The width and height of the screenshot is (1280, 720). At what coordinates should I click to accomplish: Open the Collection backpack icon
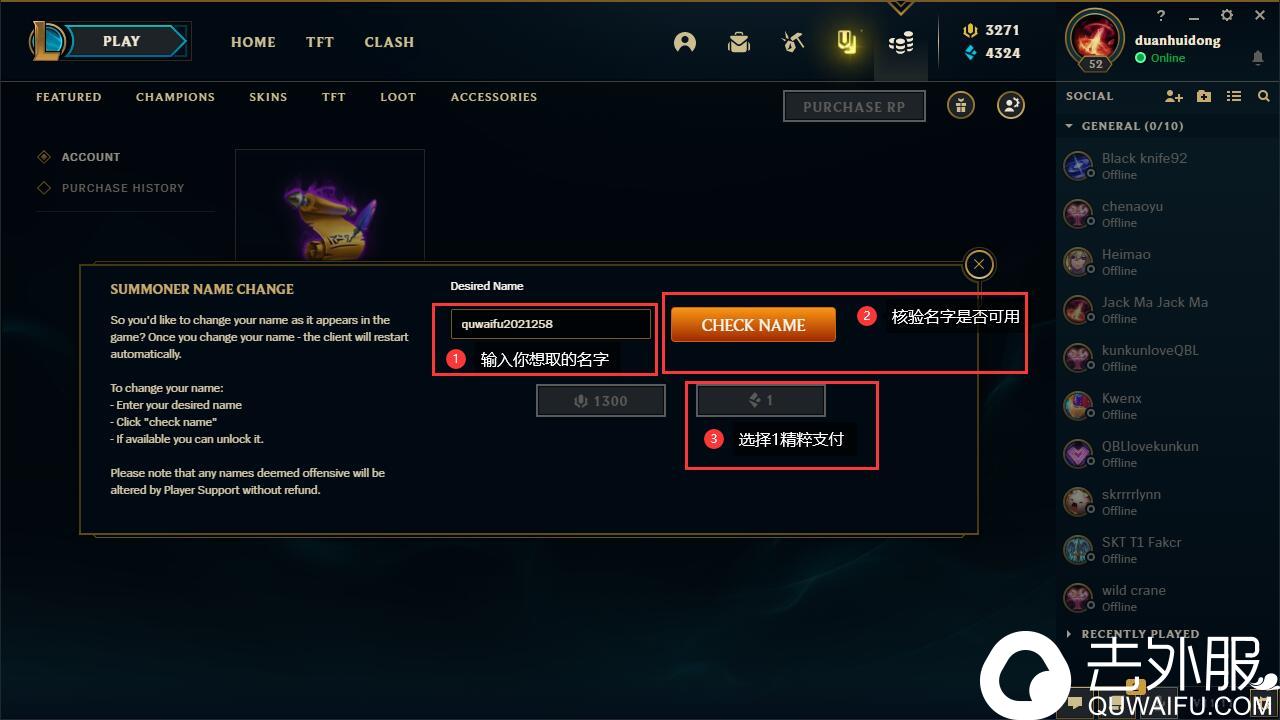tap(739, 42)
